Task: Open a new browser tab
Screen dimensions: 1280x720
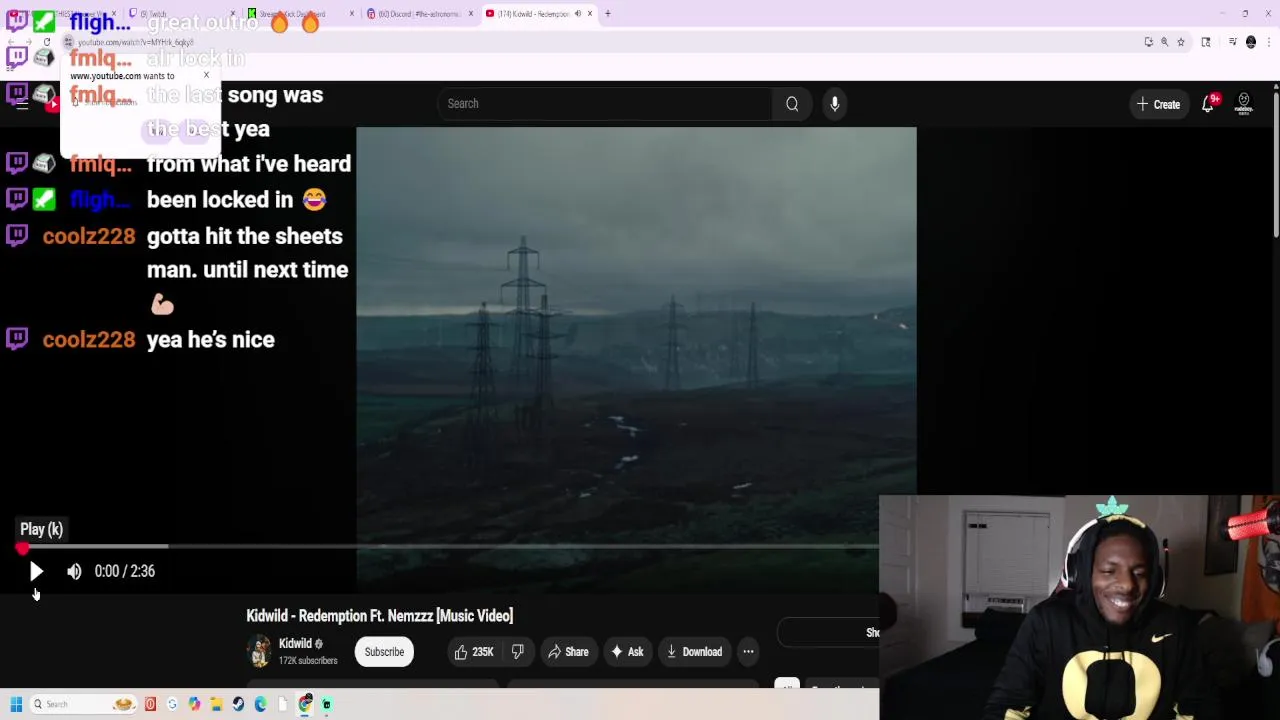Action: (x=607, y=14)
